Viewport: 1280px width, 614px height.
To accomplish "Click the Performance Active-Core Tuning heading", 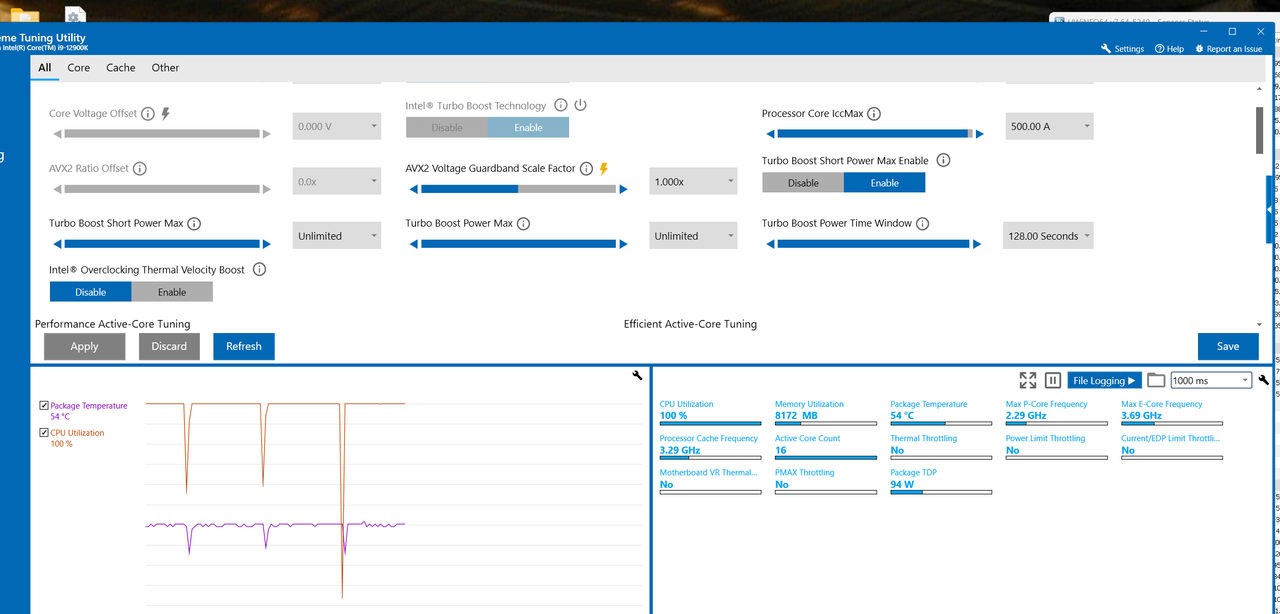I will [x=112, y=324].
